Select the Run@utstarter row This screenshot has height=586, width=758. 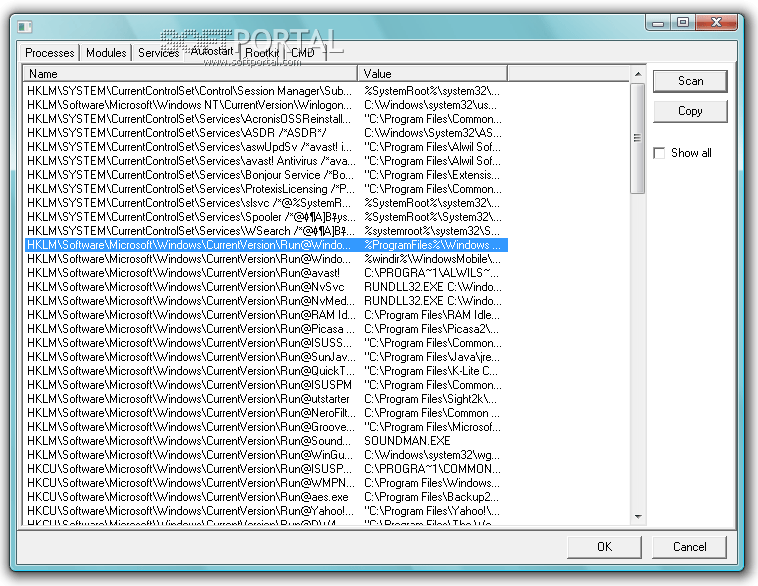click(x=266, y=399)
